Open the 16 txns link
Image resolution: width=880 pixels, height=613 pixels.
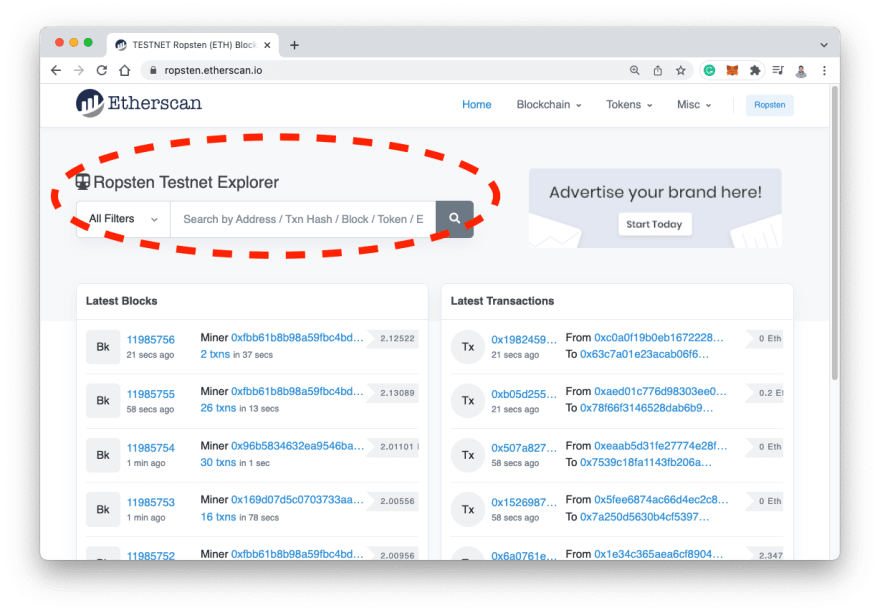[x=218, y=516]
